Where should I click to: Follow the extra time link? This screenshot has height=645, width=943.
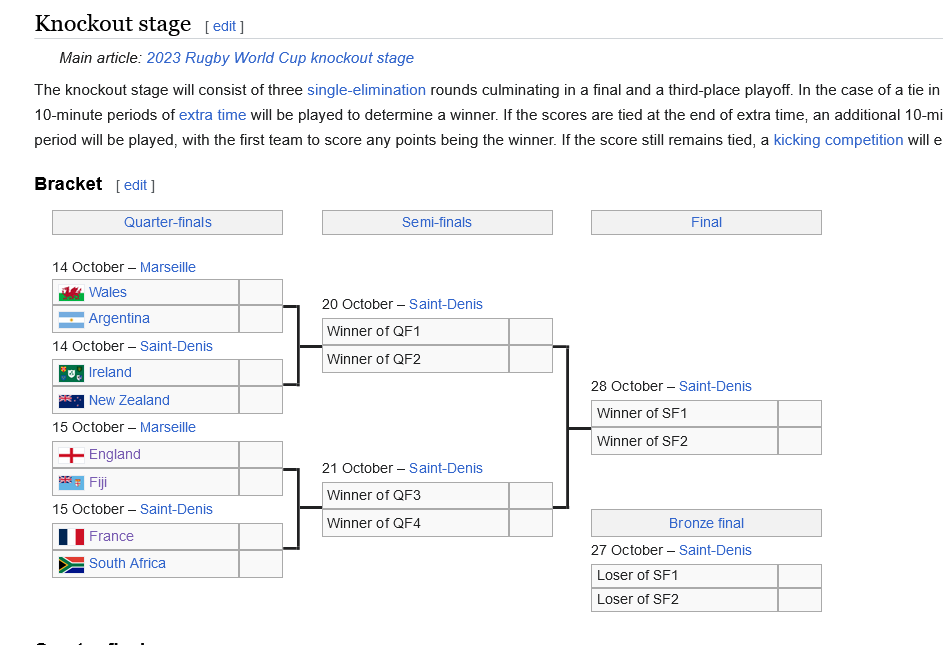(212, 115)
